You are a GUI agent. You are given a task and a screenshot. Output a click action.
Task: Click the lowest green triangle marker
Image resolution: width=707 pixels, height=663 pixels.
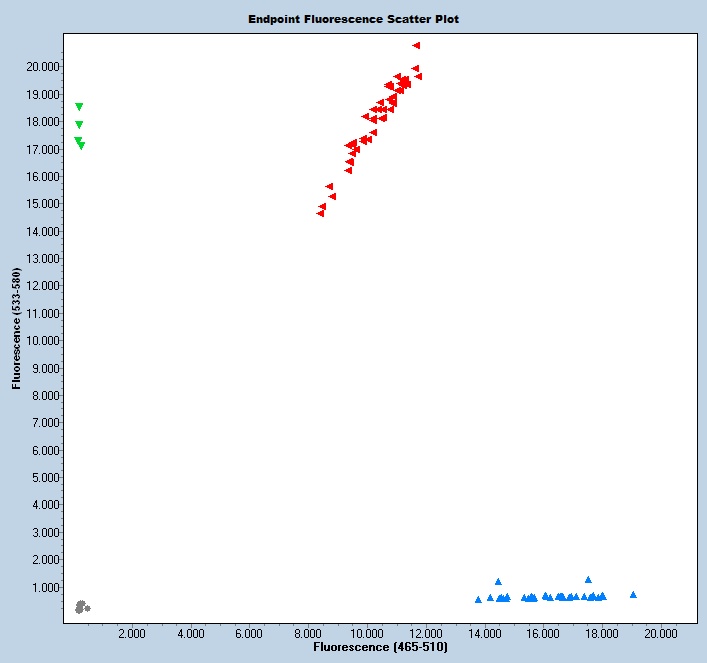point(81,146)
